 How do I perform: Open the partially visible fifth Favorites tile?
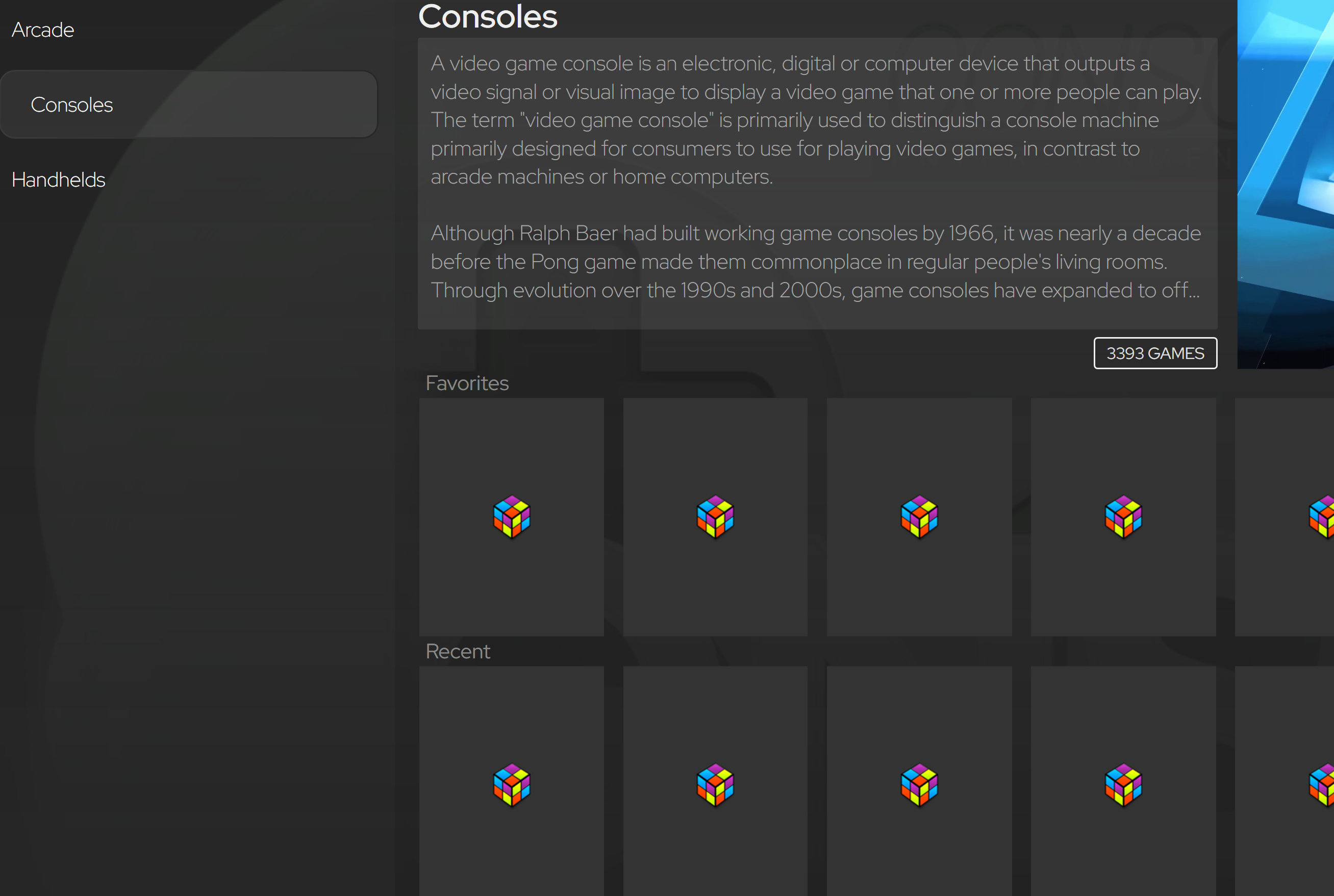(x=1285, y=517)
